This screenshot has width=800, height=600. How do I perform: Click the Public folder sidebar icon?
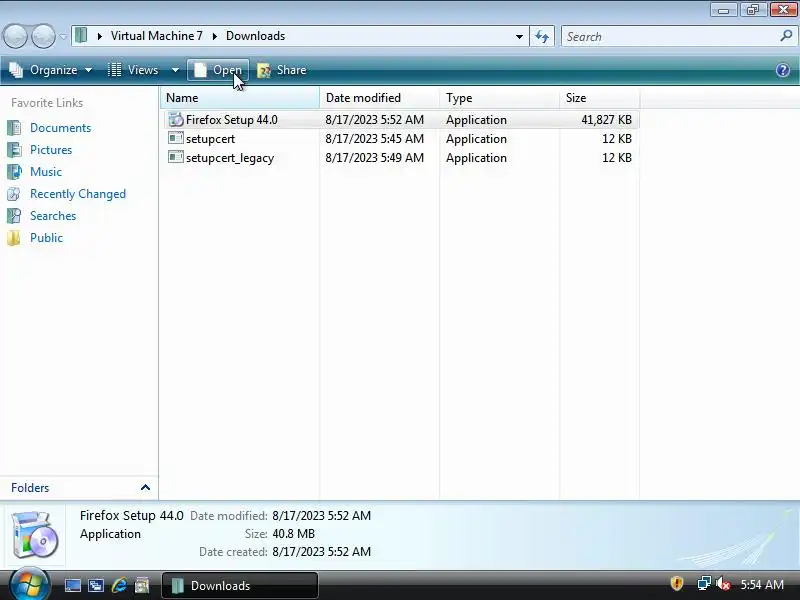(14, 238)
